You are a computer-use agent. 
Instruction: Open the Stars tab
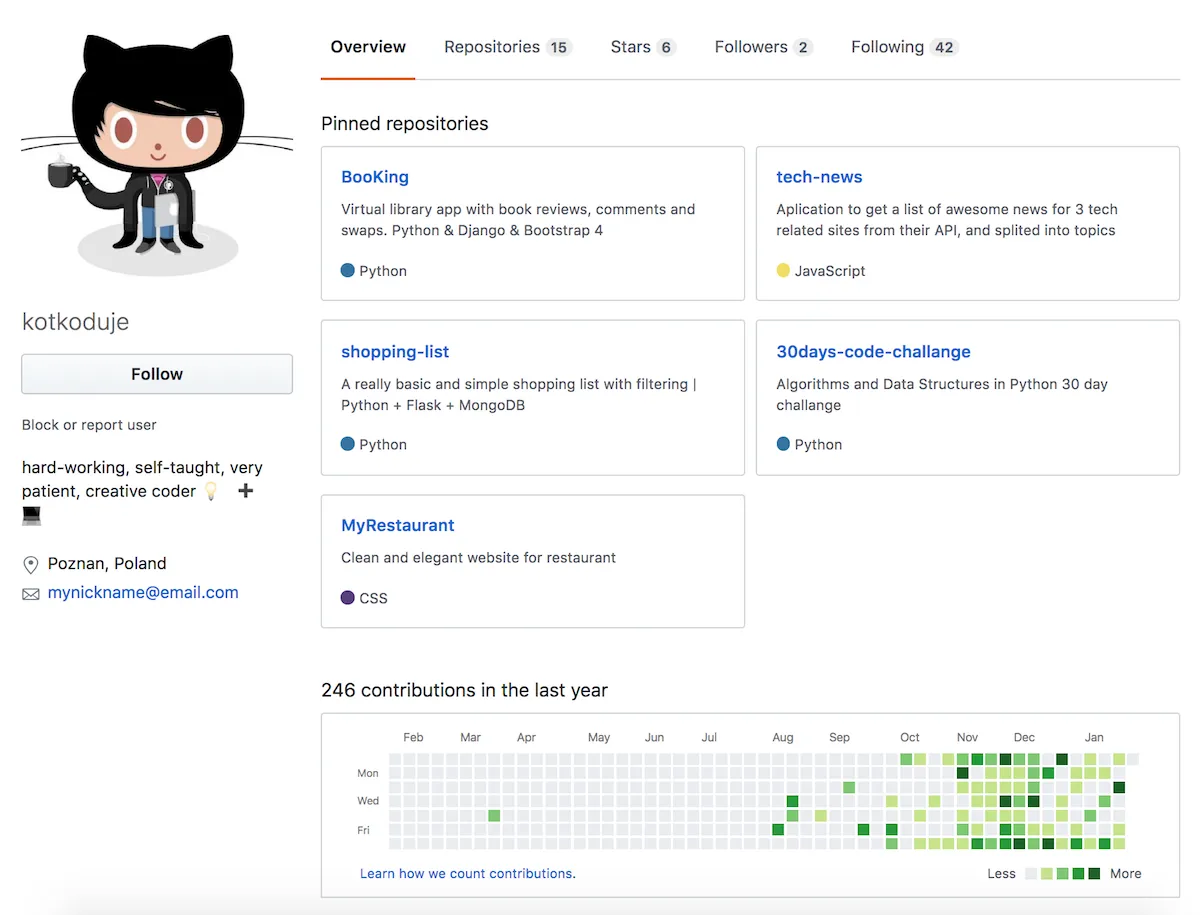point(643,47)
